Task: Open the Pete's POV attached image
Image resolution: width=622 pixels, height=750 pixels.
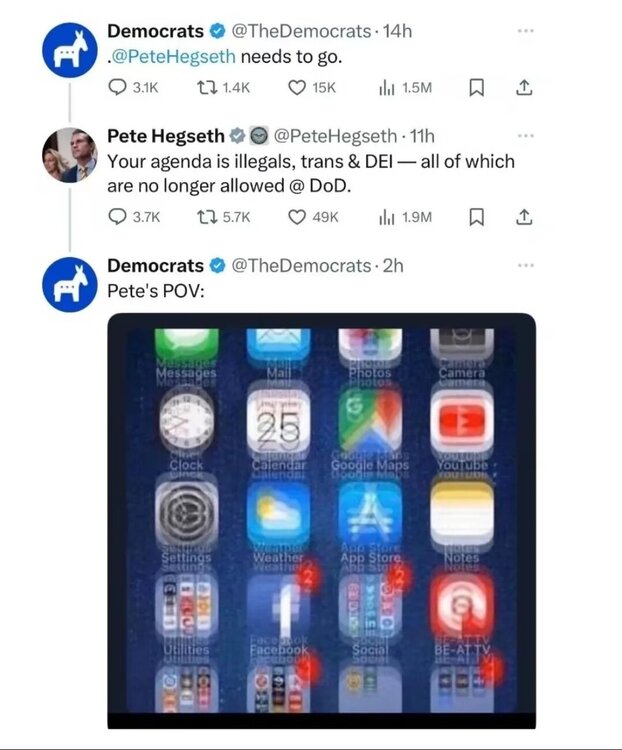Action: click(322, 520)
